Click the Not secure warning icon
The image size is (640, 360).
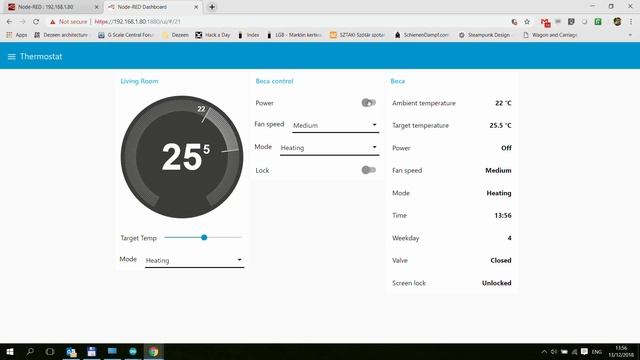click(53, 22)
